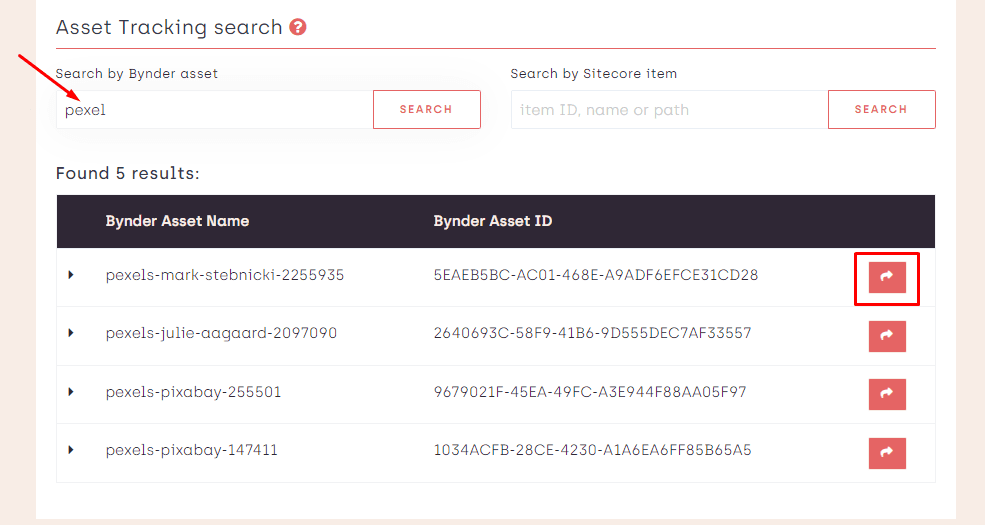
Task: Expand the pexels-mark-stebnicki-2255935 row
Action: [x=71, y=275]
